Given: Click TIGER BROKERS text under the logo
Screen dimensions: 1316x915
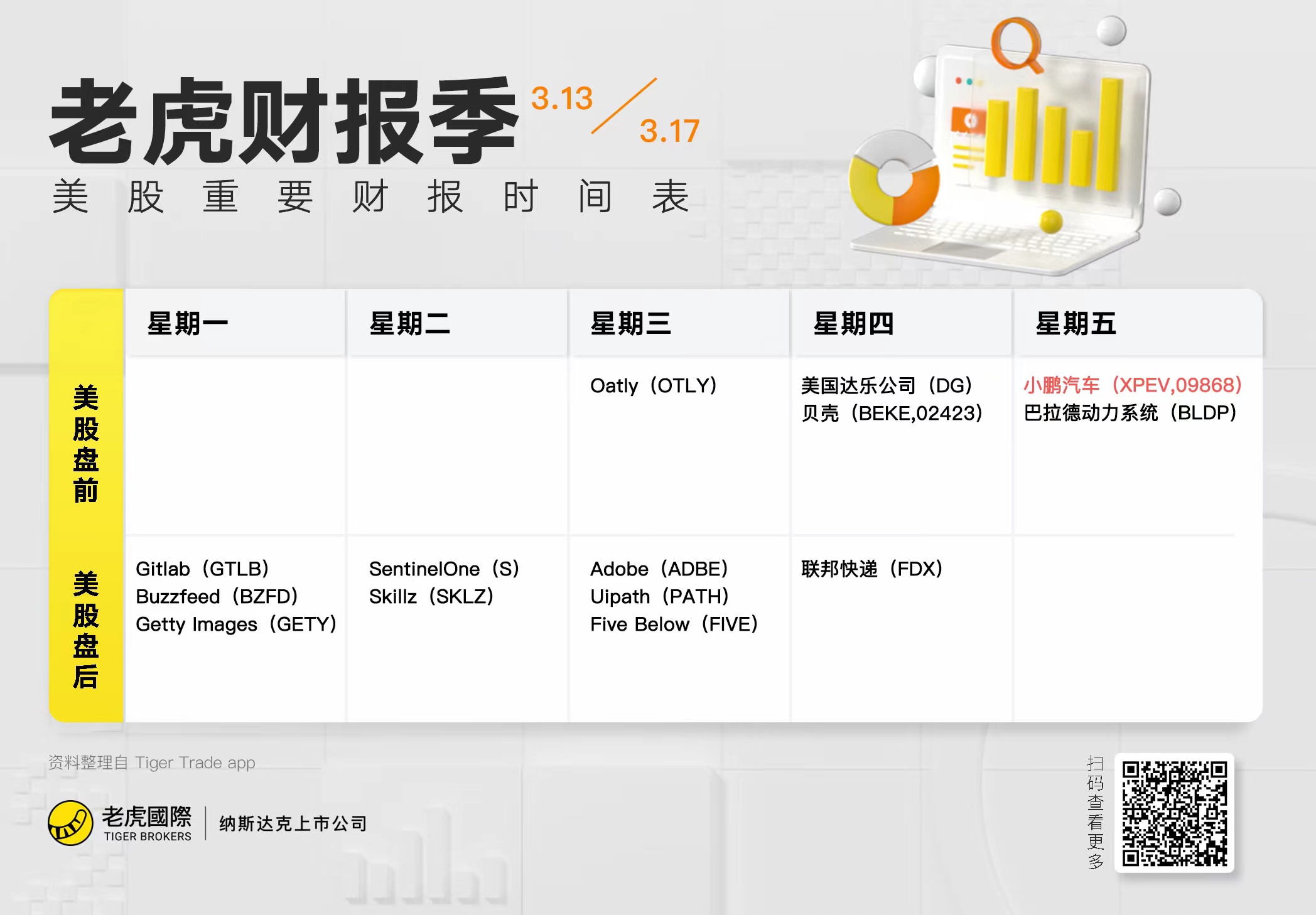Looking at the screenshot, I should coord(148,837).
